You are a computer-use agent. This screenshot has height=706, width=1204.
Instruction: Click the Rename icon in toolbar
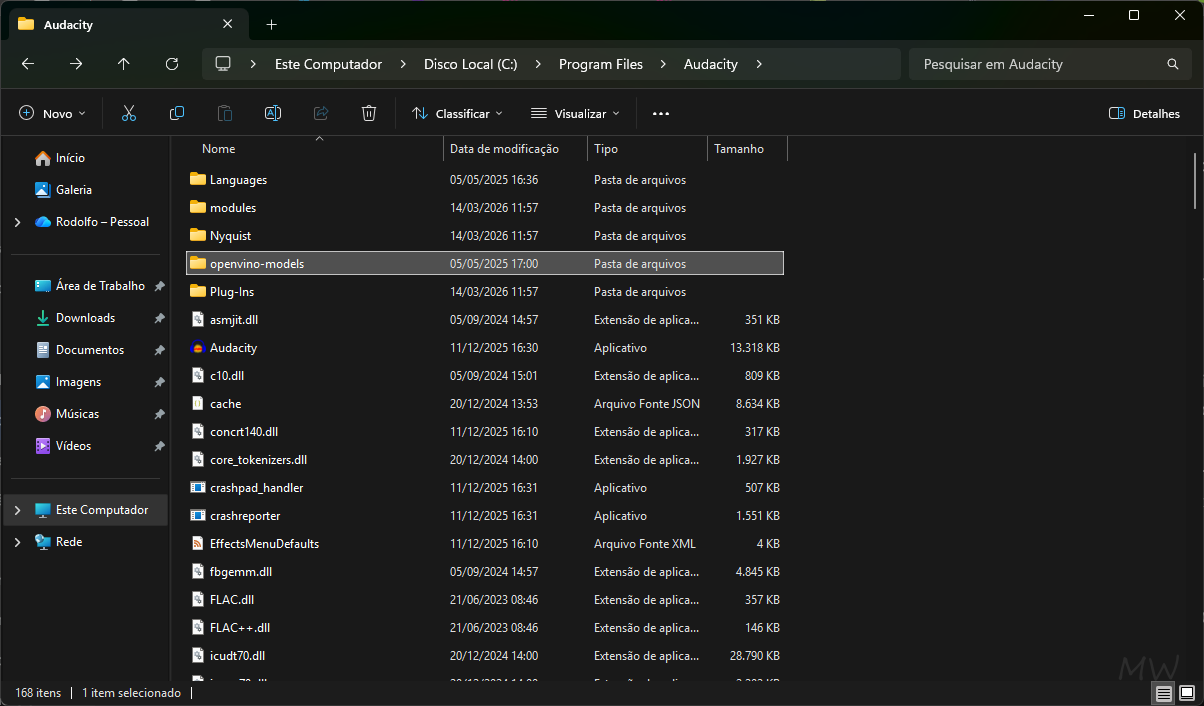(272, 114)
